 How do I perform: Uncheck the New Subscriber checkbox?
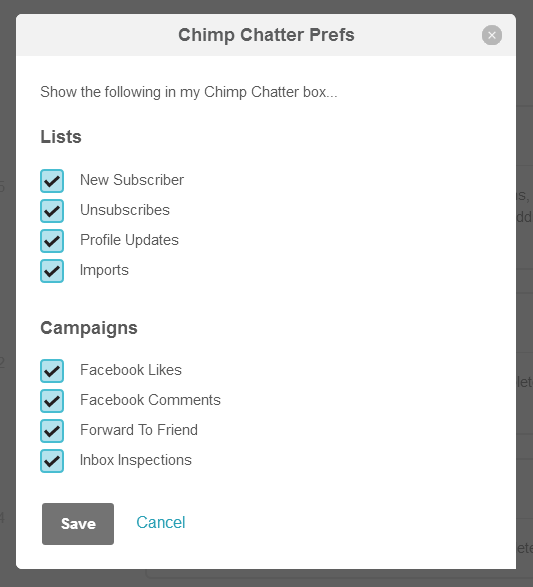(x=52, y=181)
